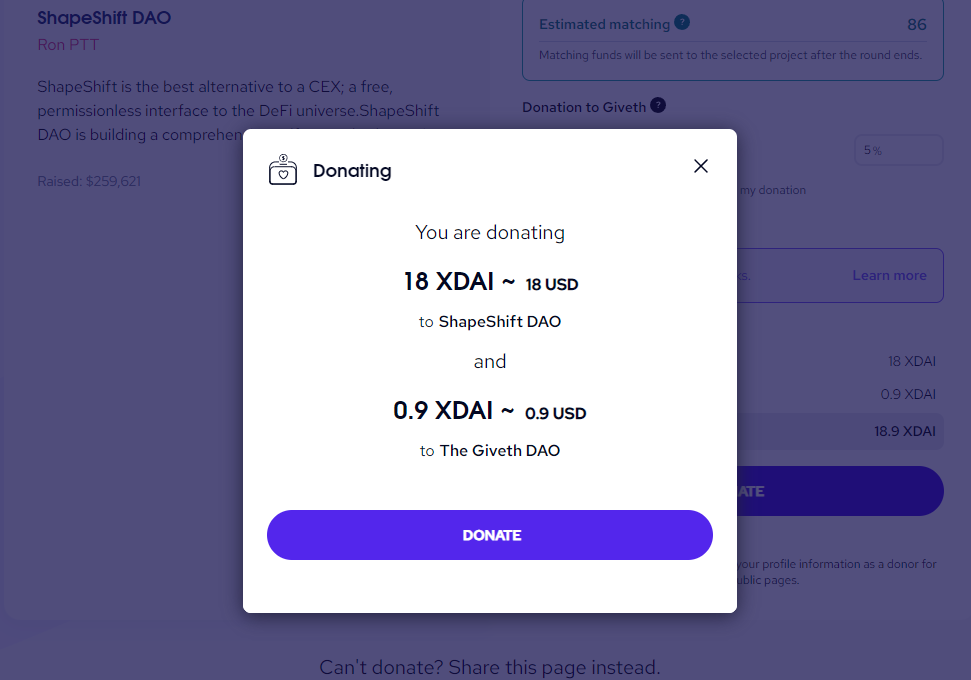Viewport: 971px width, 680px height.
Task: Click The Giveth DAO recipient name
Action: [500, 450]
